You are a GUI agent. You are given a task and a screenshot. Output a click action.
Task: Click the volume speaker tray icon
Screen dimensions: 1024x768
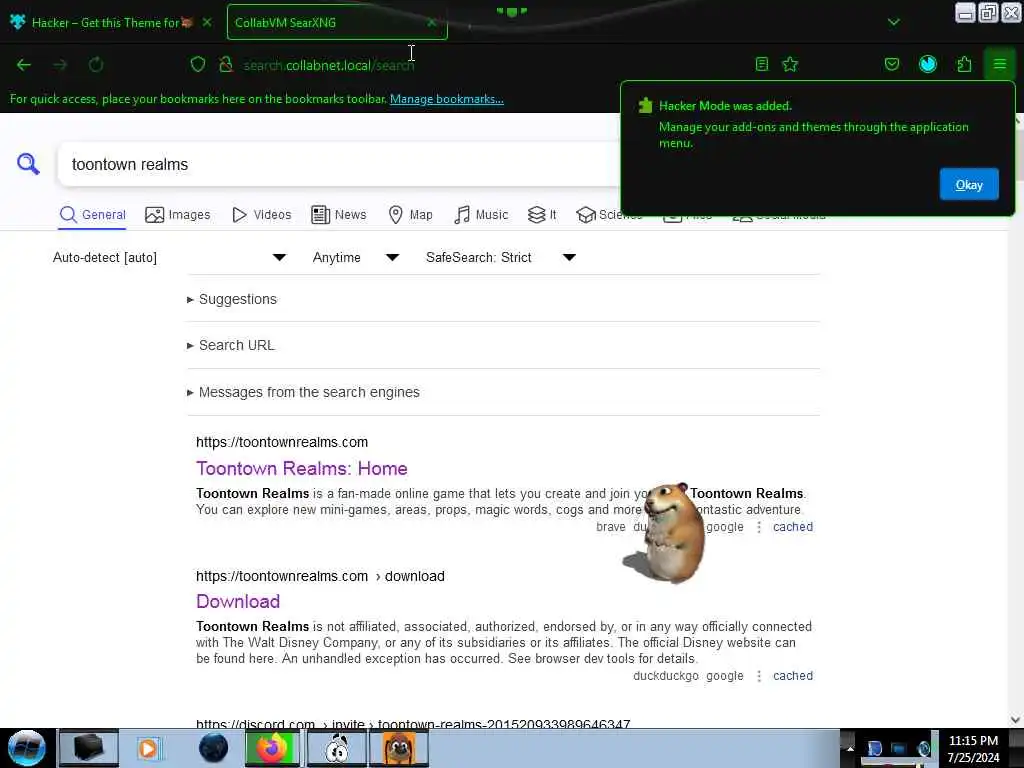[x=923, y=749]
